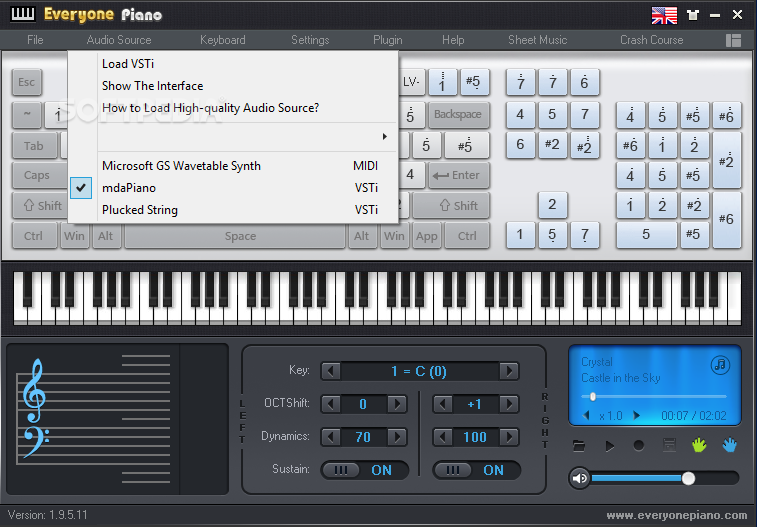Open the Sheet Music menu
757x527 pixels.
537,40
